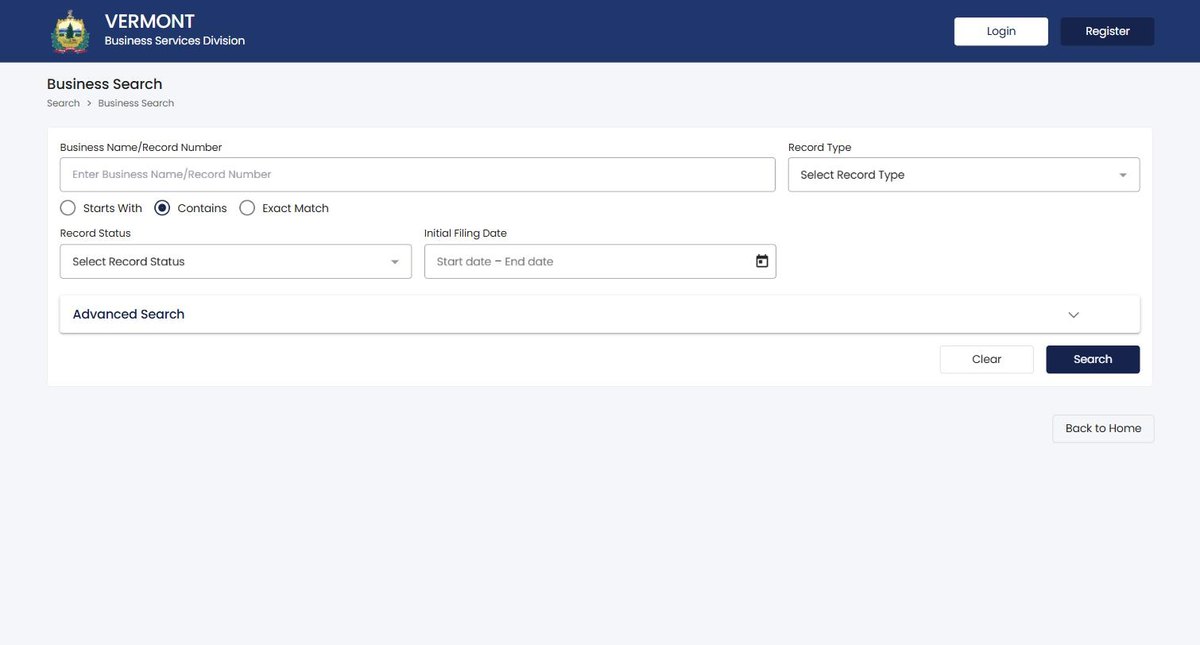
Task: Open the Record Status dropdown
Action: (236, 261)
